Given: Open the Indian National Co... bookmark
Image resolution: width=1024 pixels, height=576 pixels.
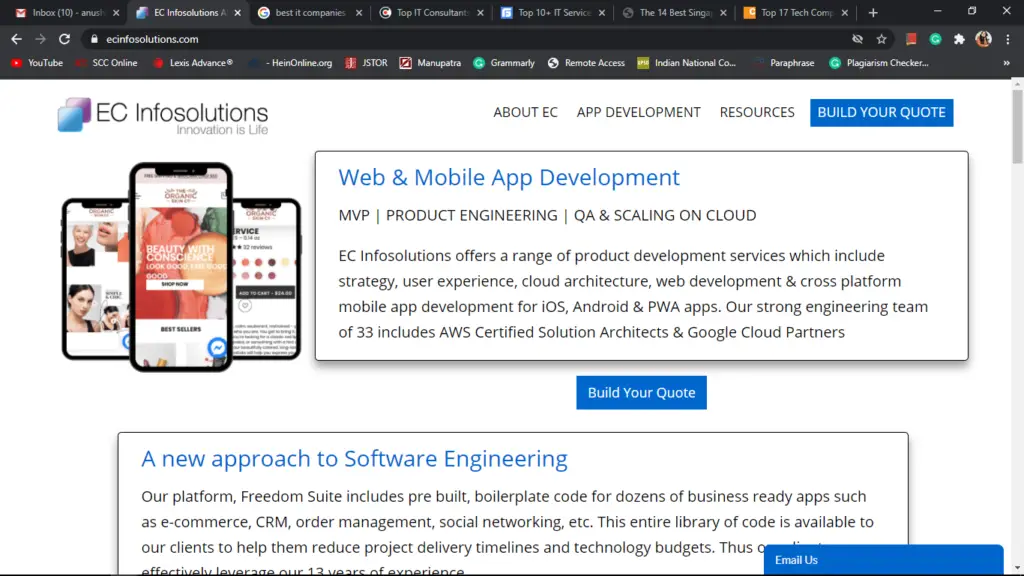Looking at the screenshot, I should coord(687,63).
